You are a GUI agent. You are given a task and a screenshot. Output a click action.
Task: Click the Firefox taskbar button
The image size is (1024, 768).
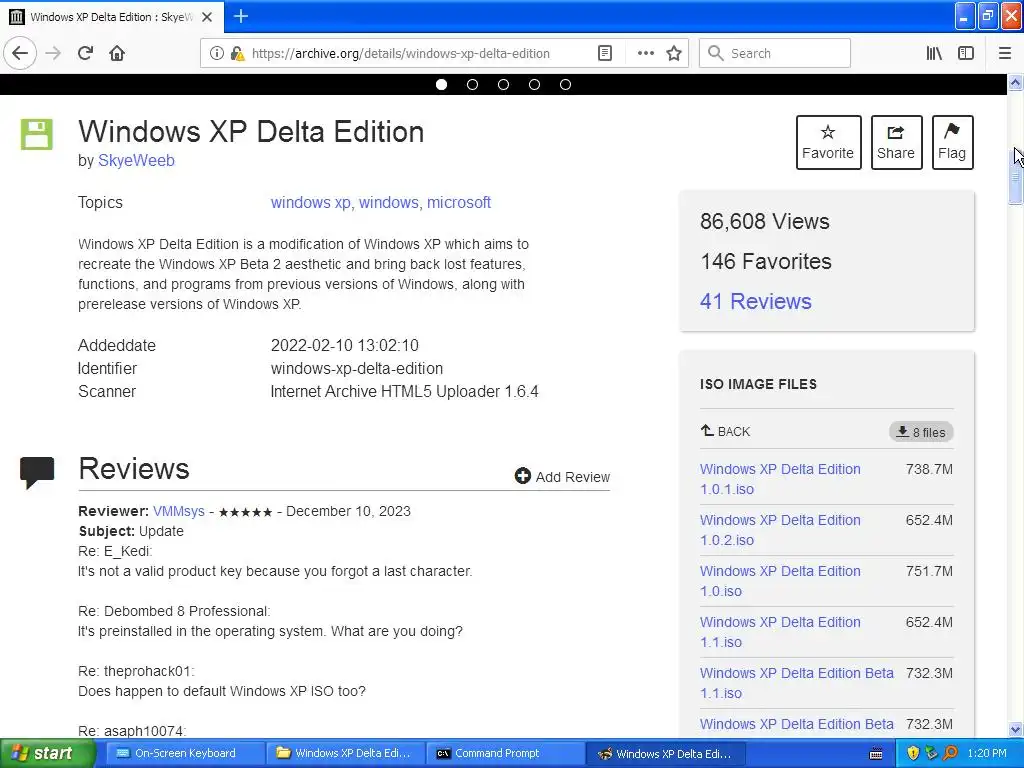tap(665, 754)
